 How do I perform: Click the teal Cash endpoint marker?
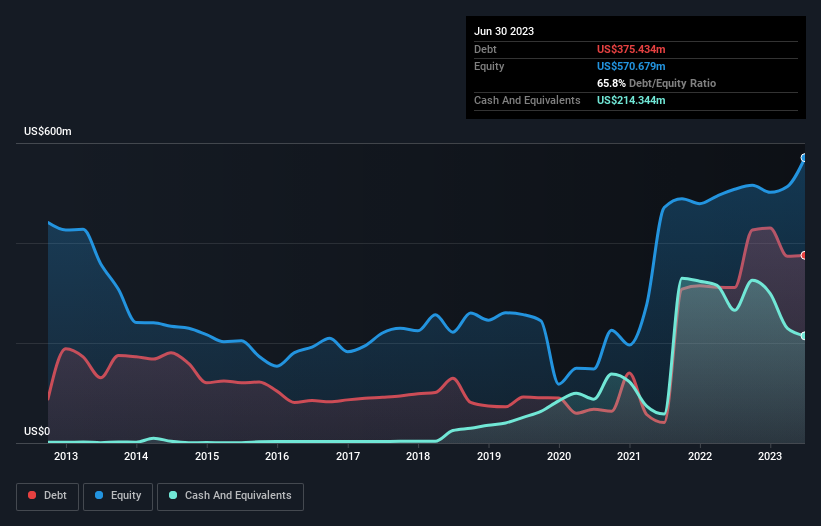point(804,335)
